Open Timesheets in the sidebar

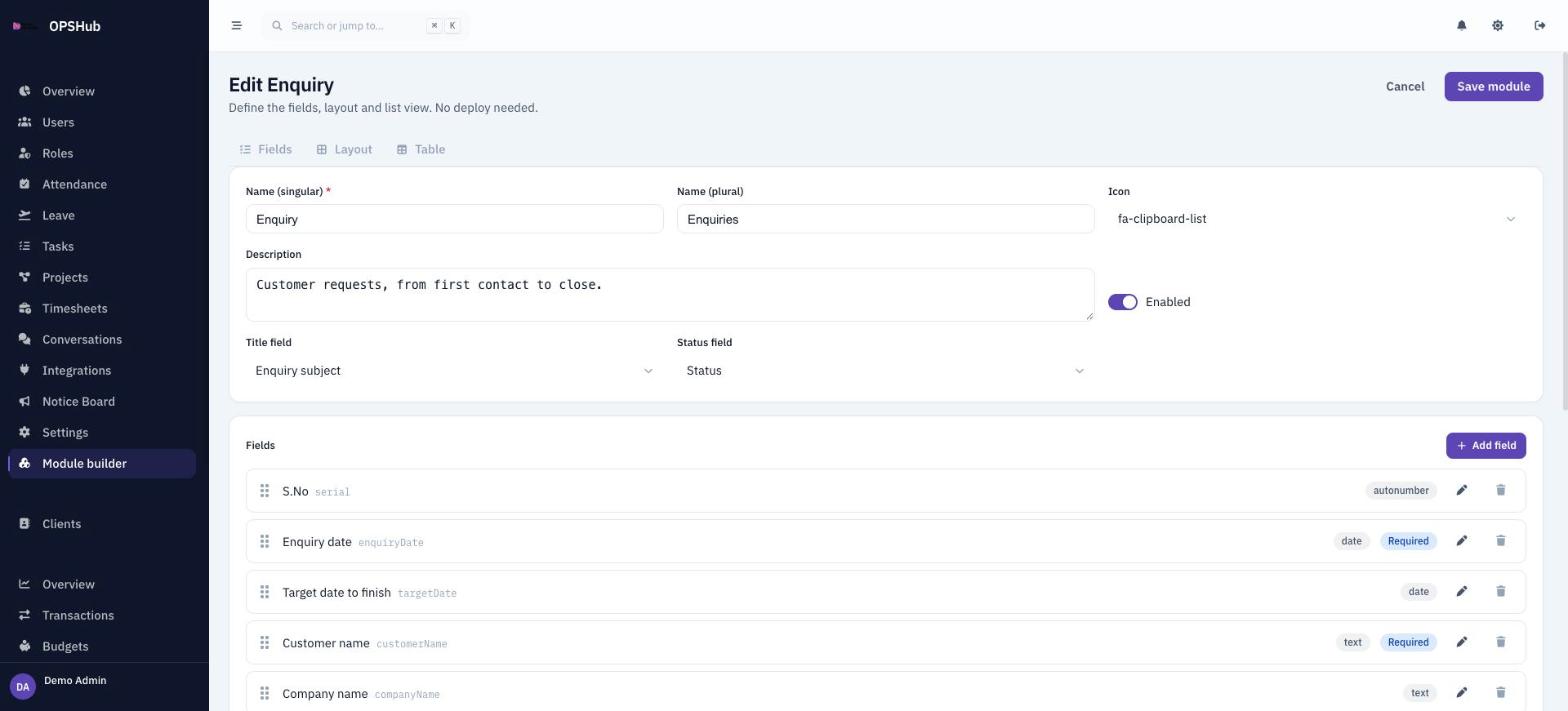[102, 308]
